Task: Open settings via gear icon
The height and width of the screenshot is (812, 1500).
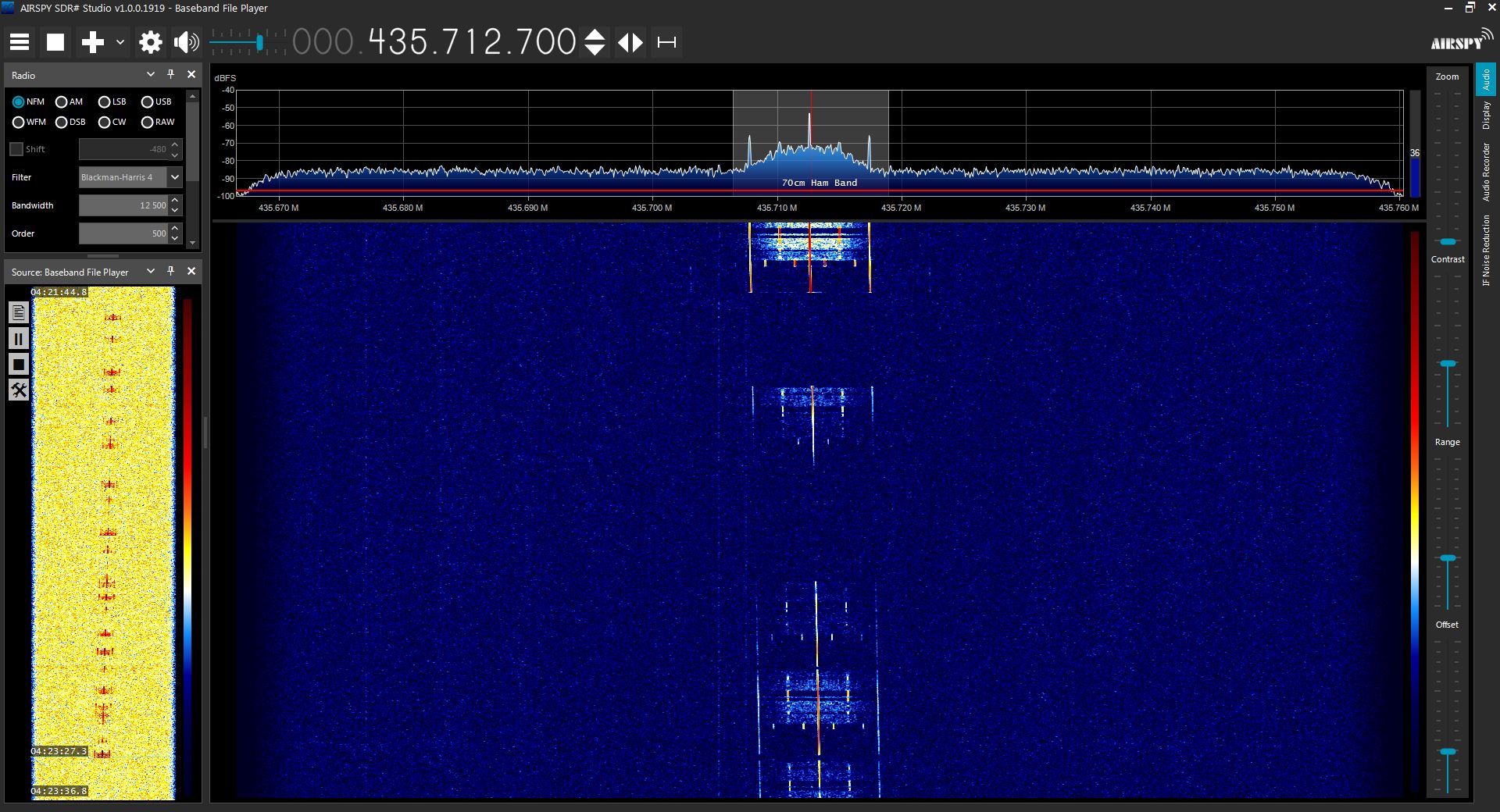Action: (150, 42)
